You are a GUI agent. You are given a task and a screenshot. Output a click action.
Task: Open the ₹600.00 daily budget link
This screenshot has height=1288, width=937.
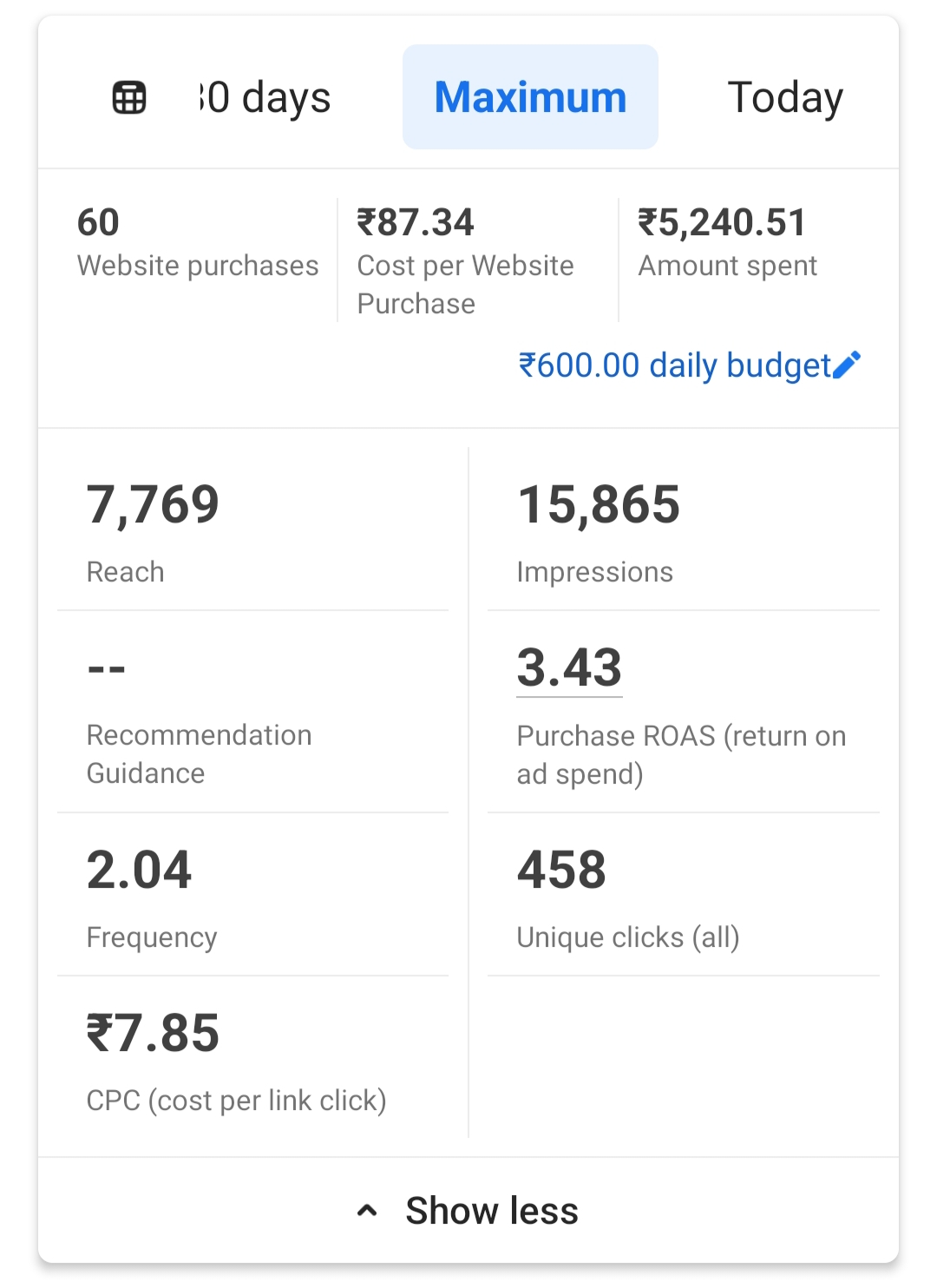coord(675,365)
